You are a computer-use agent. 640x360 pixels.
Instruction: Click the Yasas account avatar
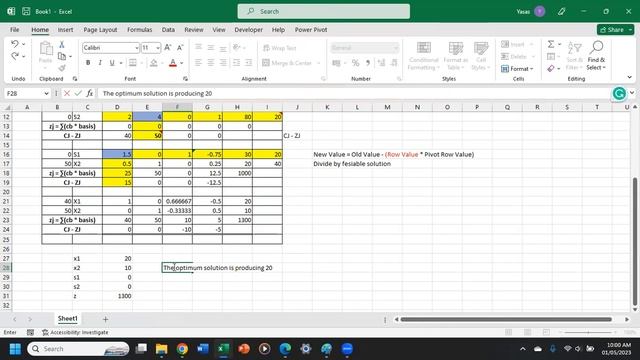540,11
